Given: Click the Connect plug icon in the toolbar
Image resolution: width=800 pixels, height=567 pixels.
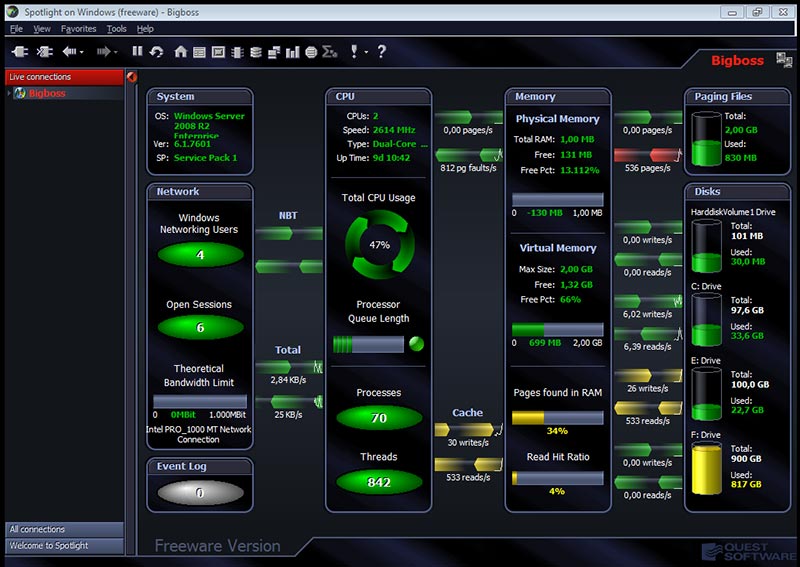Looking at the screenshot, I should click(20, 52).
